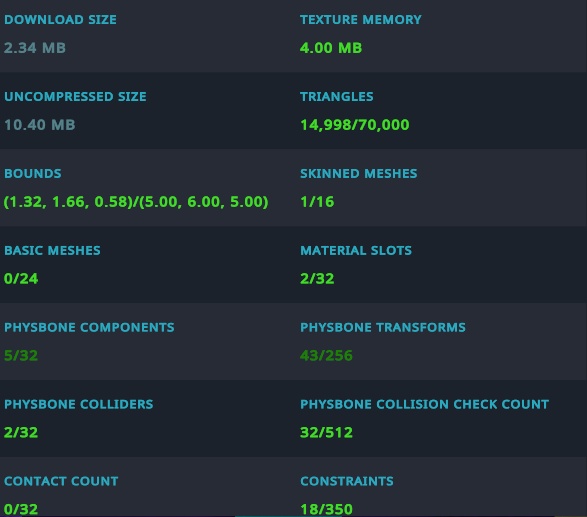Click the PHYSBONE TRANSFORMS label

click(x=383, y=327)
